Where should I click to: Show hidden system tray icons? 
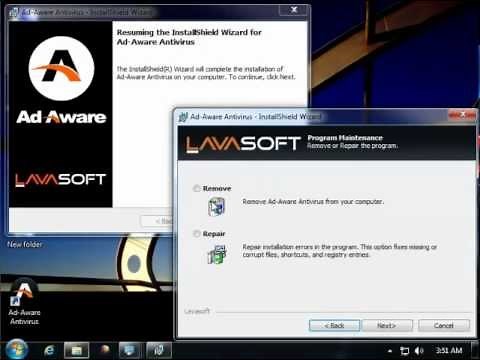390,351
